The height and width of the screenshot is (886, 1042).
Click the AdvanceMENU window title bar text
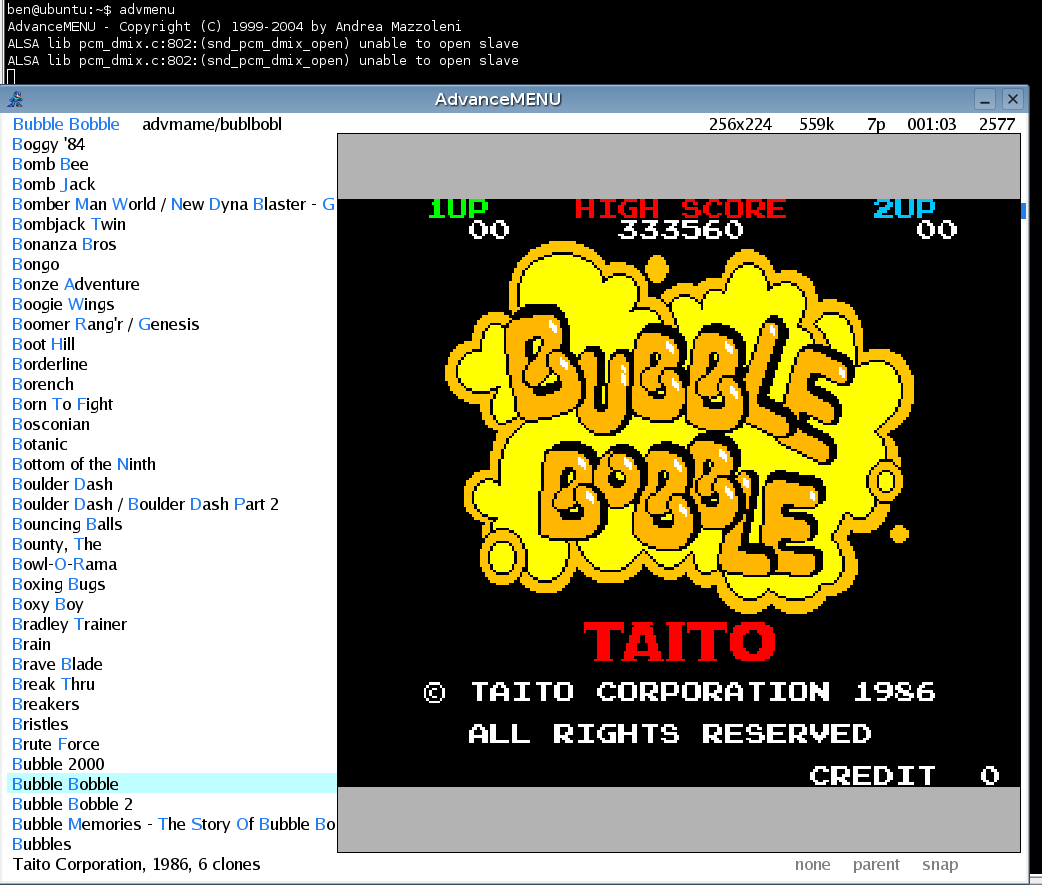(498, 99)
